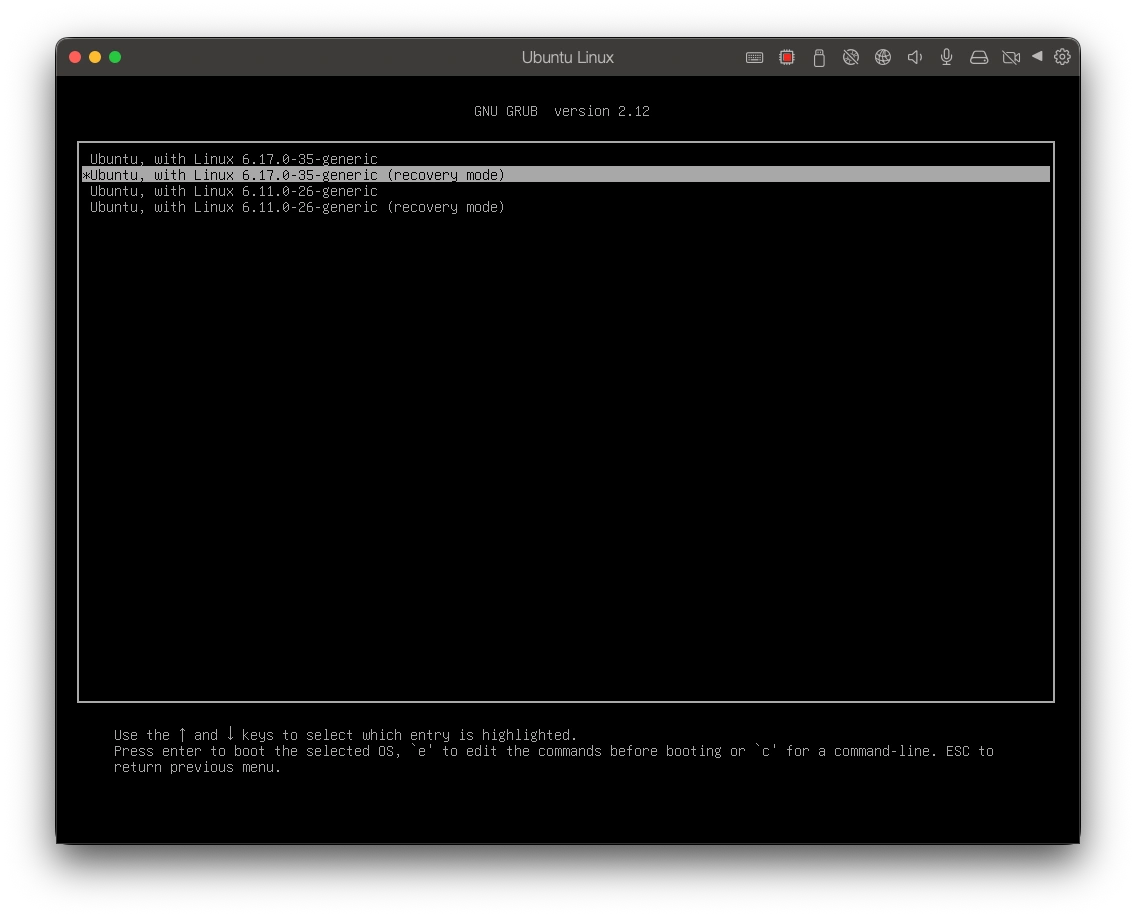Click the speaker sound icon
This screenshot has height=918, width=1136.
(x=915, y=57)
